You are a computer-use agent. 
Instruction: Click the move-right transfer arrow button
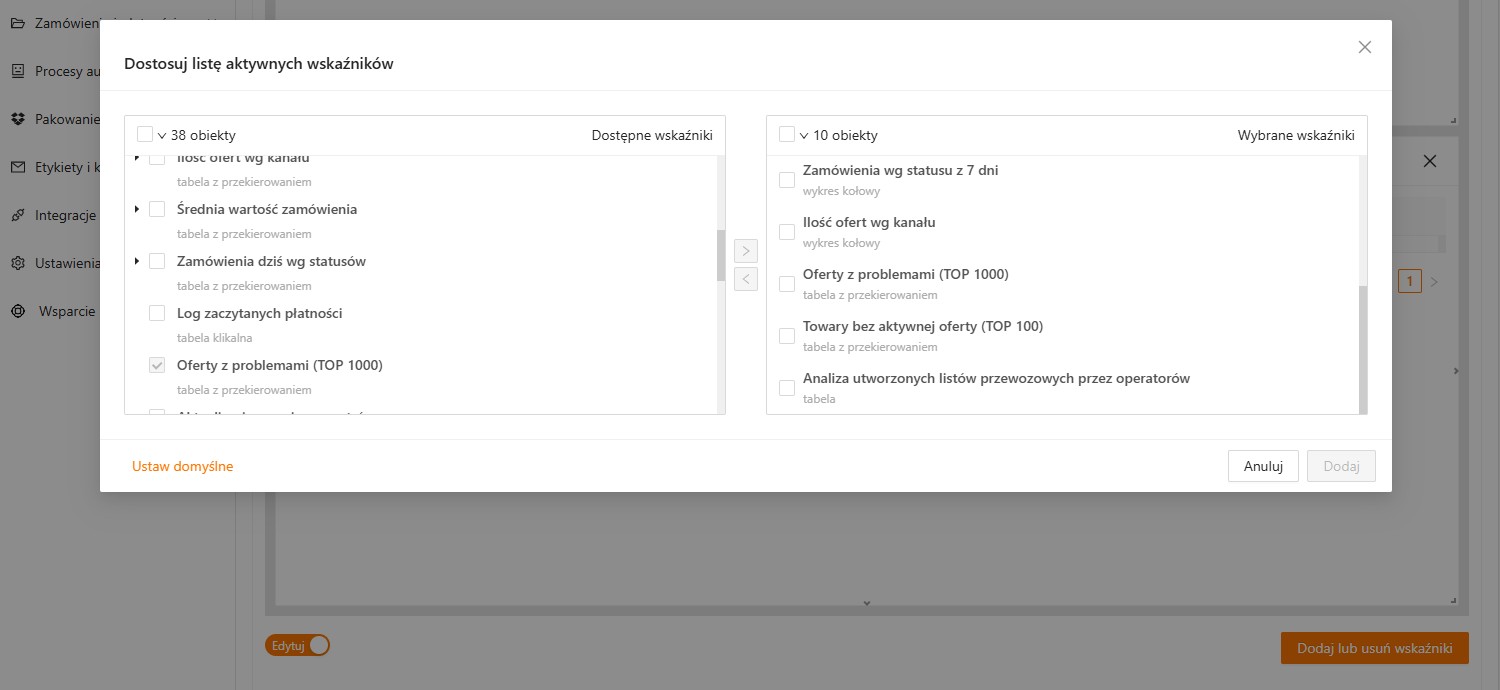pos(746,251)
